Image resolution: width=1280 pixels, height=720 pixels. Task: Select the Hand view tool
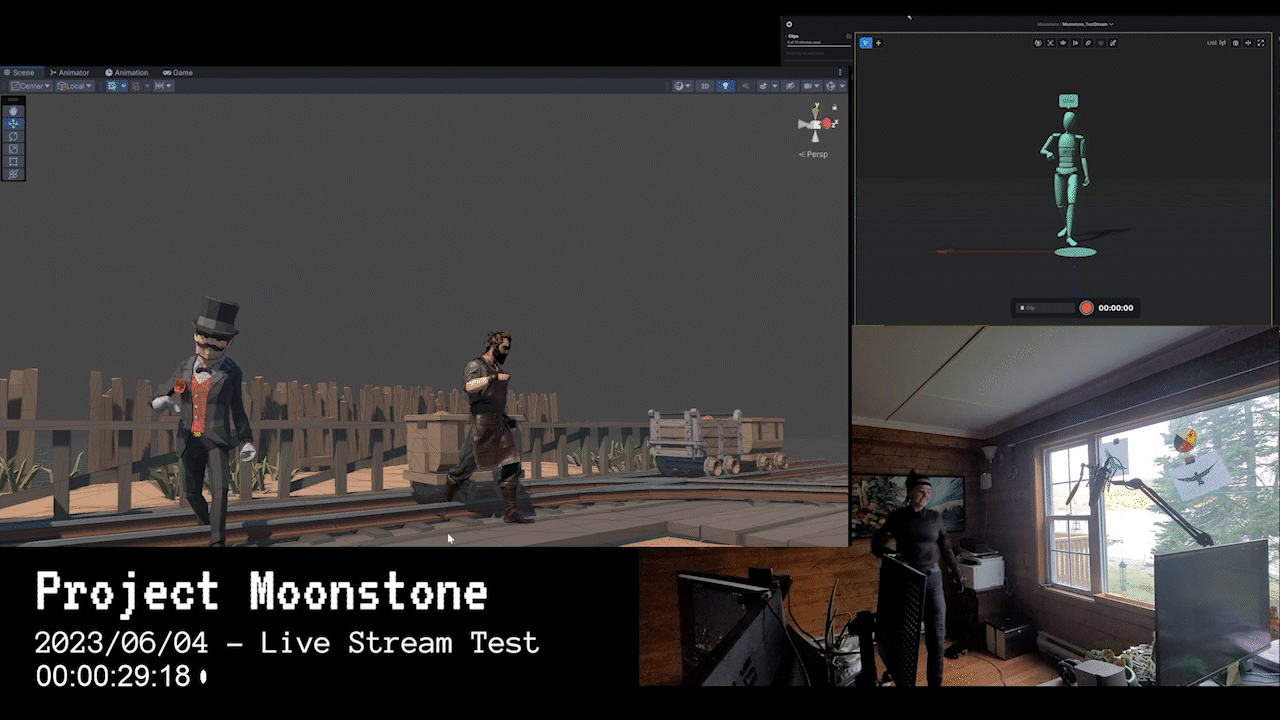click(x=13, y=111)
